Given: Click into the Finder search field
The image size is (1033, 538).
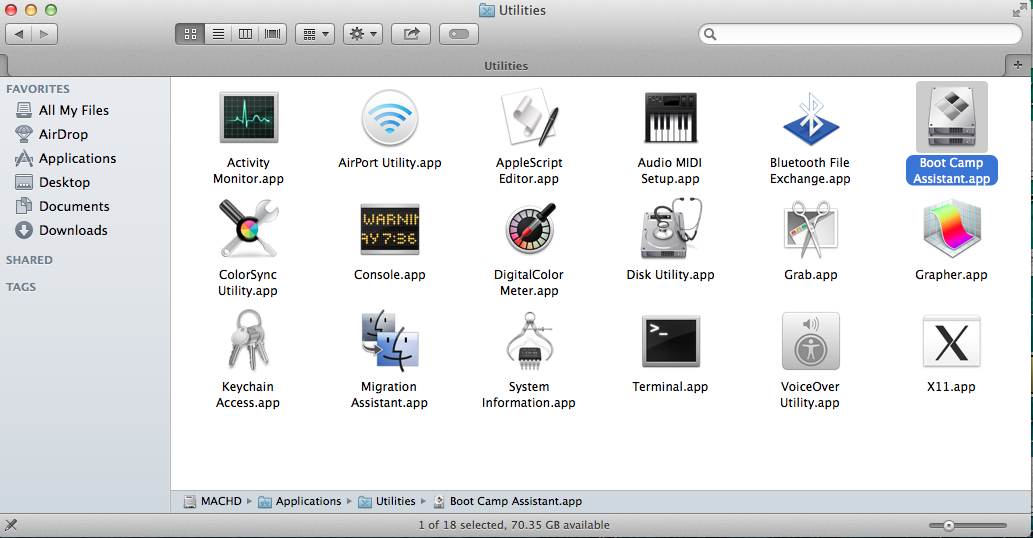Looking at the screenshot, I should [x=860, y=34].
